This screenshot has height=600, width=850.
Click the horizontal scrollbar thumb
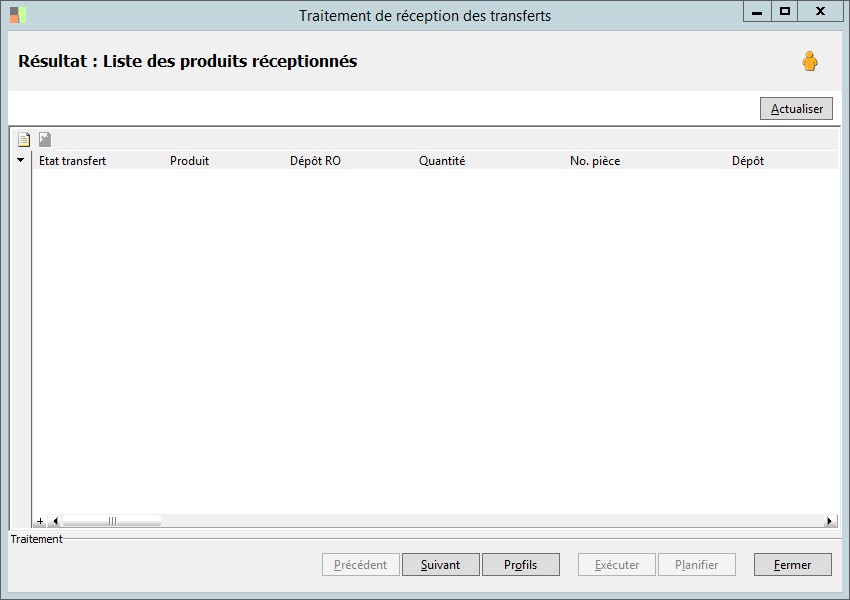[111, 521]
